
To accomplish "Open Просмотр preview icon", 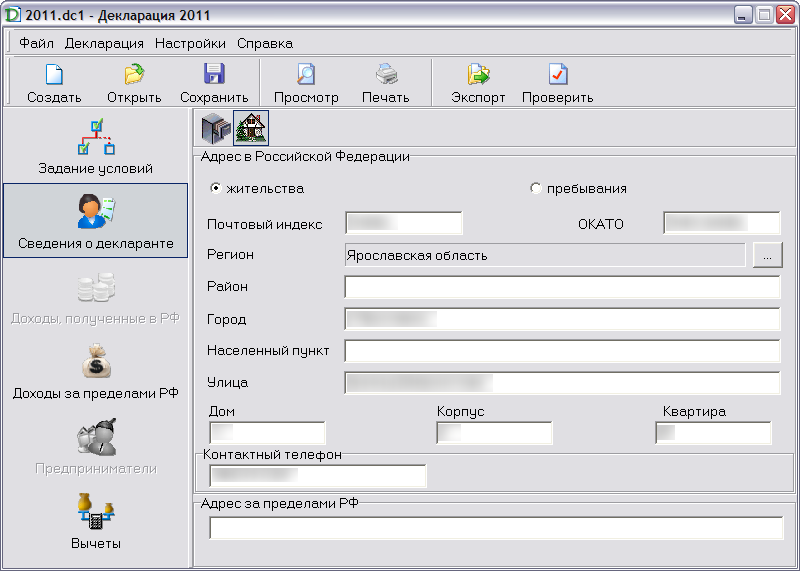I will pyautogui.click(x=306, y=75).
